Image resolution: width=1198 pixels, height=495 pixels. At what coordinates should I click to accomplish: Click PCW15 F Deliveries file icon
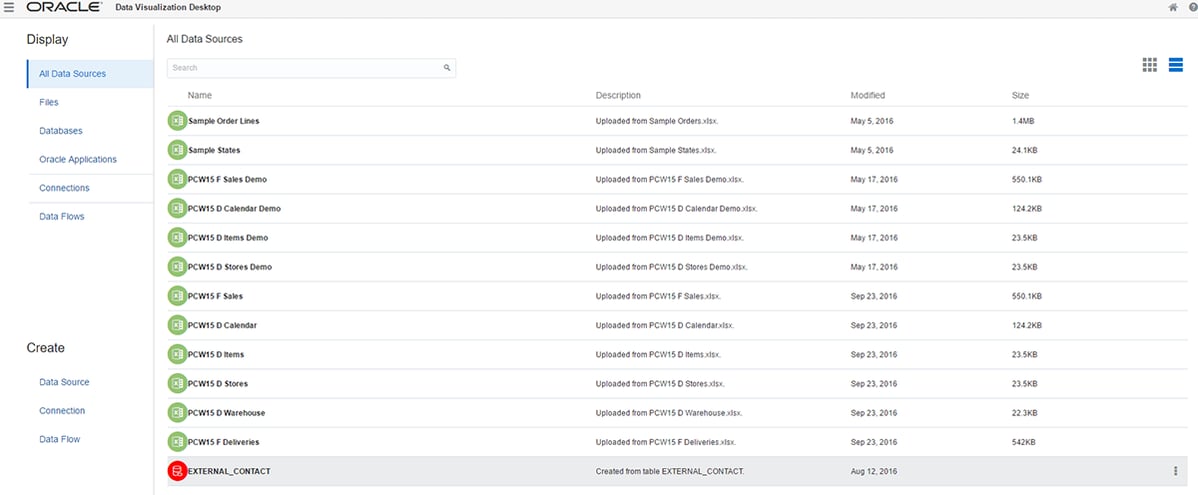pyautogui.click(x=177, y=442)
